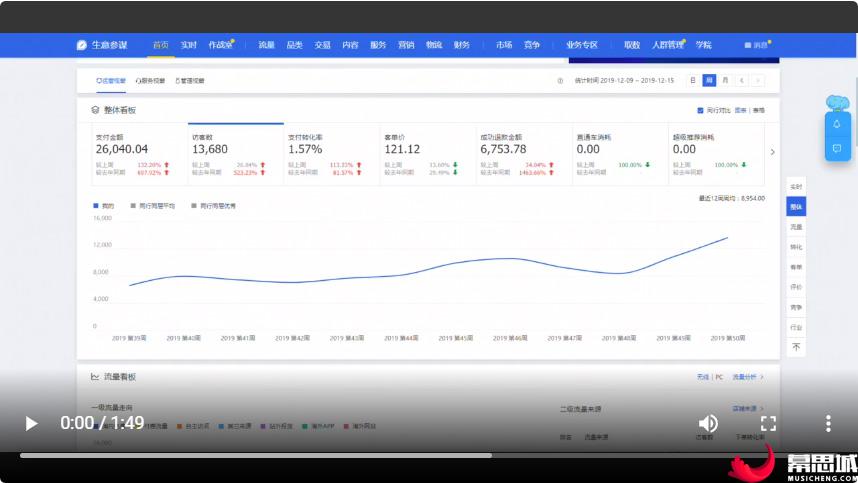Click the 生意参谋 logo icon
Screen dimensions: 858x483
coord(82,45)
